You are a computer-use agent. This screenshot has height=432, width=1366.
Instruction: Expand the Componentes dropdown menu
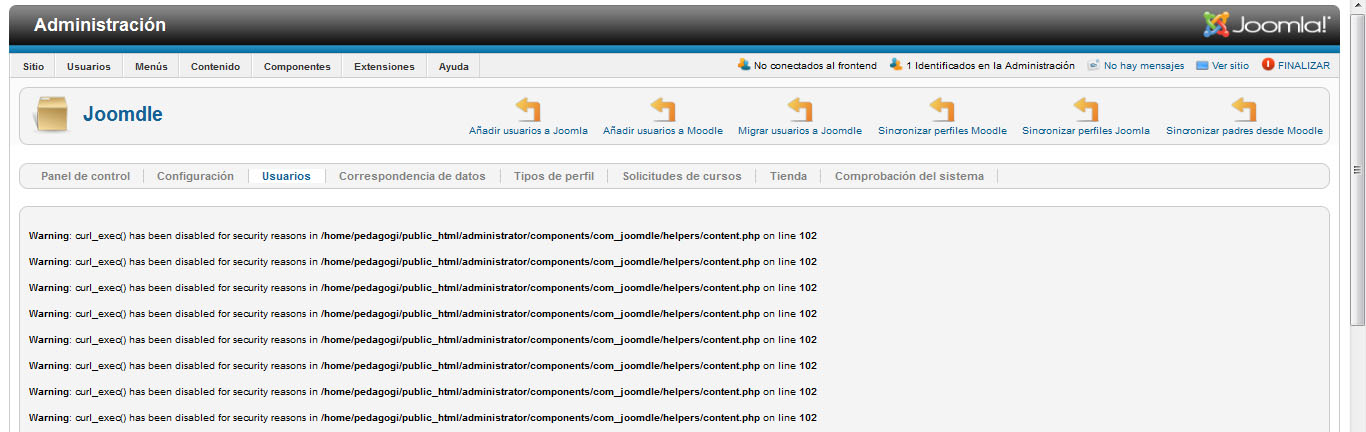(297, 67)
